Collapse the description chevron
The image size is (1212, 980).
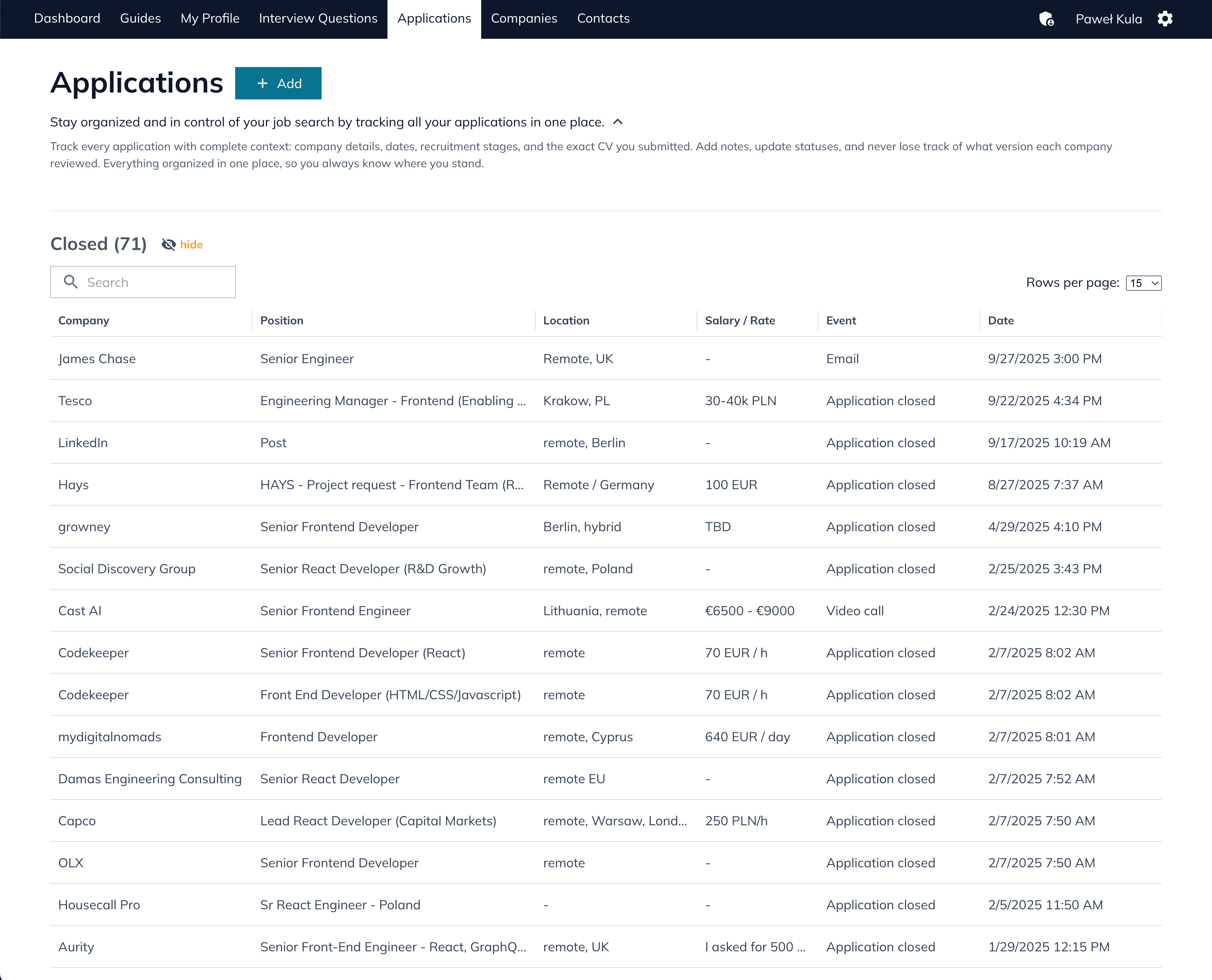[618, 122]
